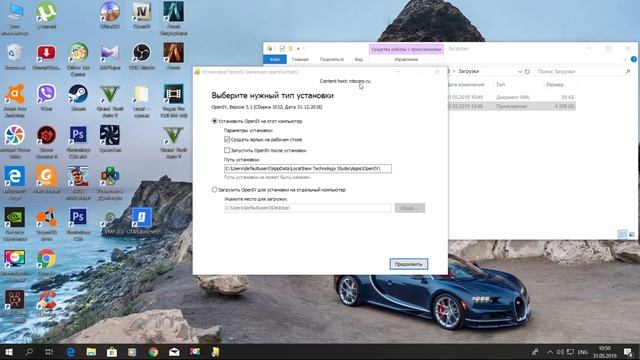Open the Вид tab in the Explorer window
This screenshot has width=640, height=360.
tap(358, 60)
